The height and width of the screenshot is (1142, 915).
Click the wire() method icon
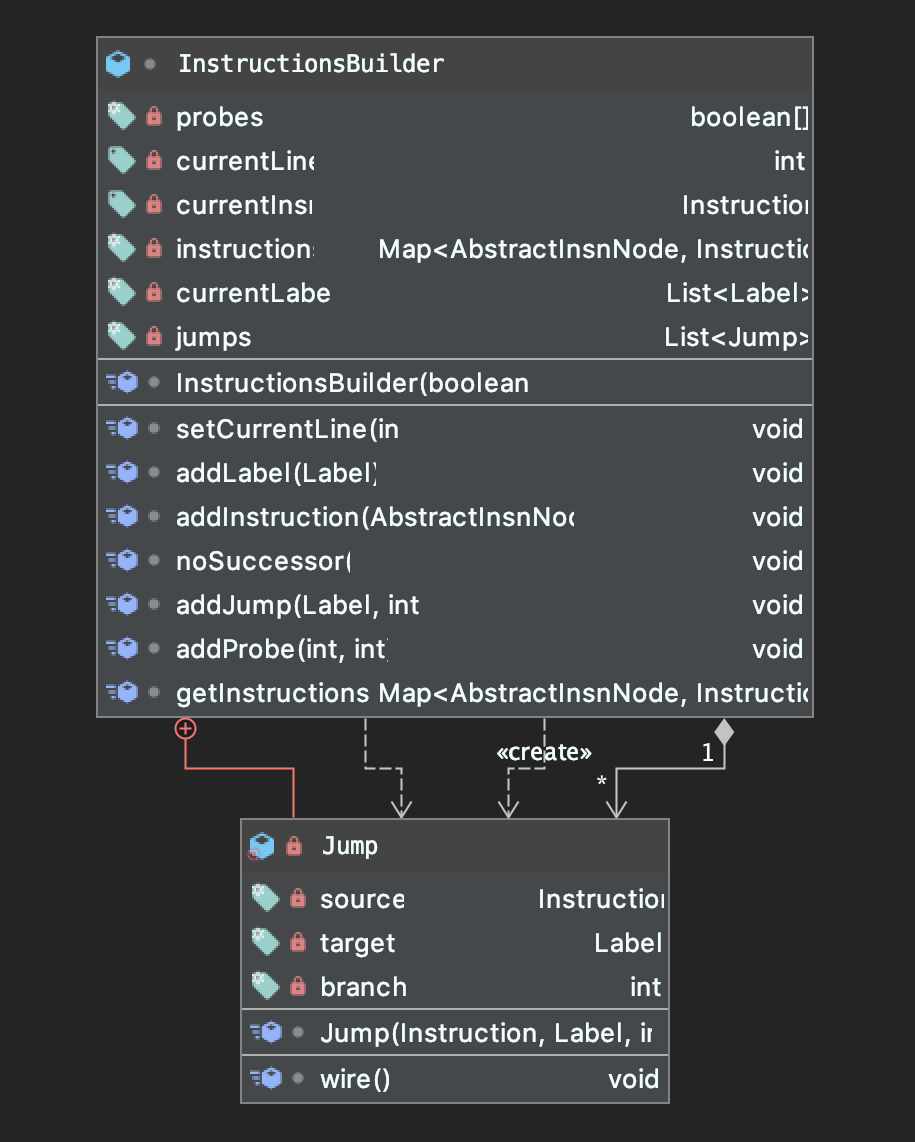tap(265, 1079)
